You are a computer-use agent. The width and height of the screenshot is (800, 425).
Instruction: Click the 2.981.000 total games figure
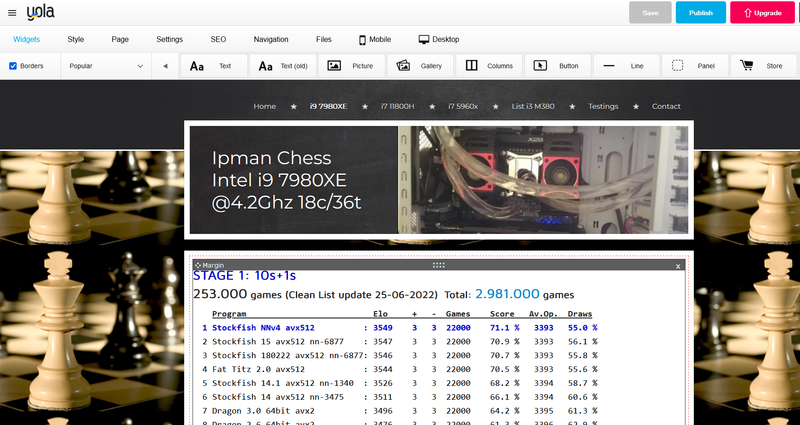(x=507, y=294)
